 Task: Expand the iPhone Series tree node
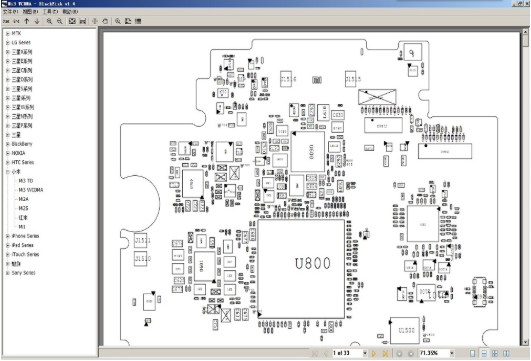pos(7,236)
